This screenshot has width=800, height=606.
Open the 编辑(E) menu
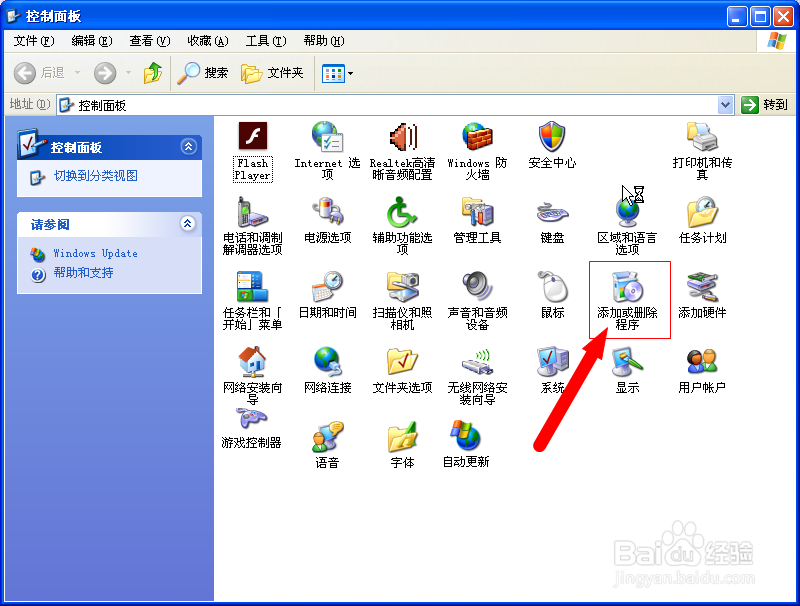click(x=92, y=41)
